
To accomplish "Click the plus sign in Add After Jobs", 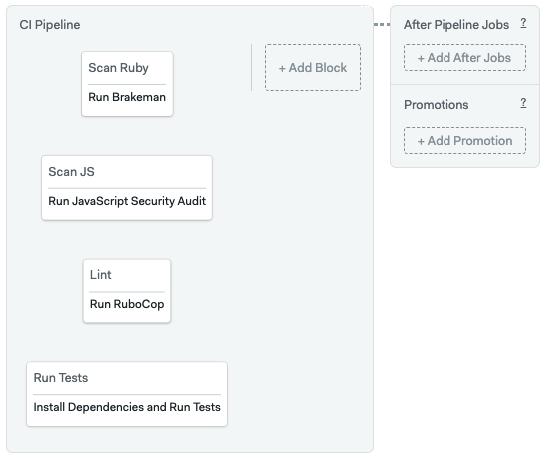I will click(x=421, y=58).
